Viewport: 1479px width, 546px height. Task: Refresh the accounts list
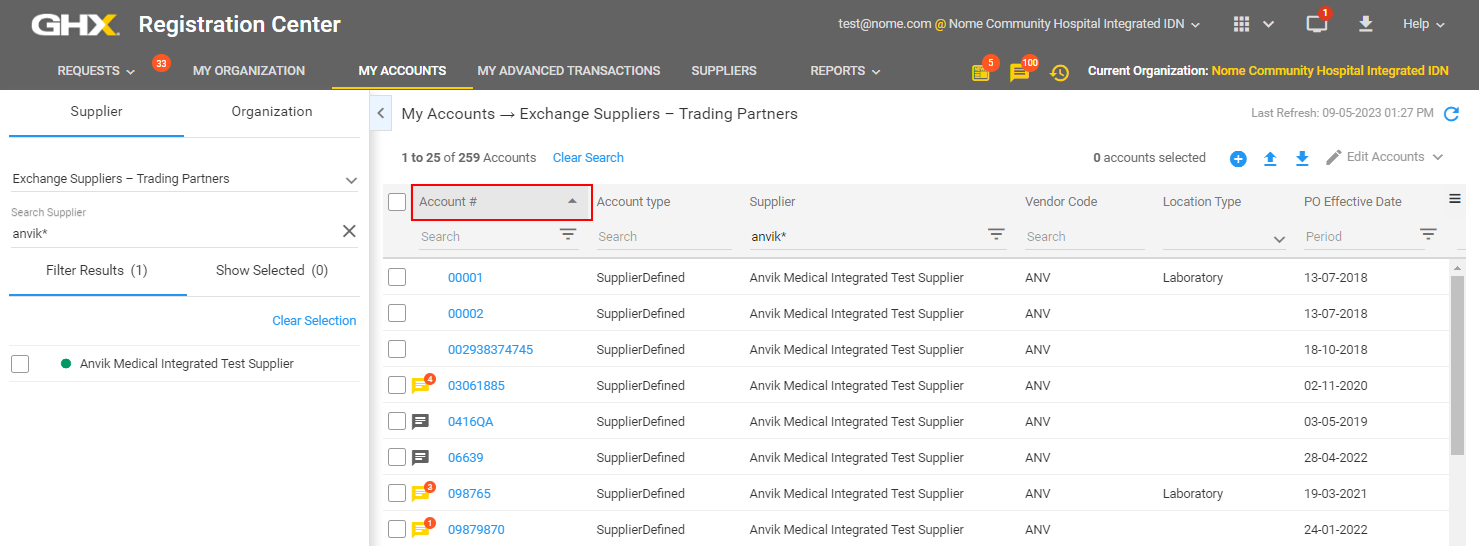point(1451,114)
